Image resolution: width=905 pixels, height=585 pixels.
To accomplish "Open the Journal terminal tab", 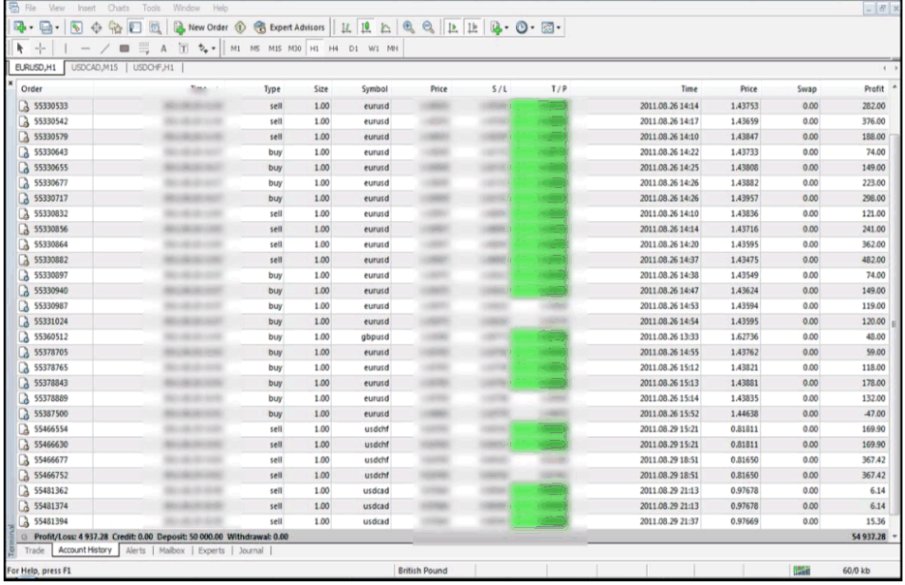I will coord(251,550).
